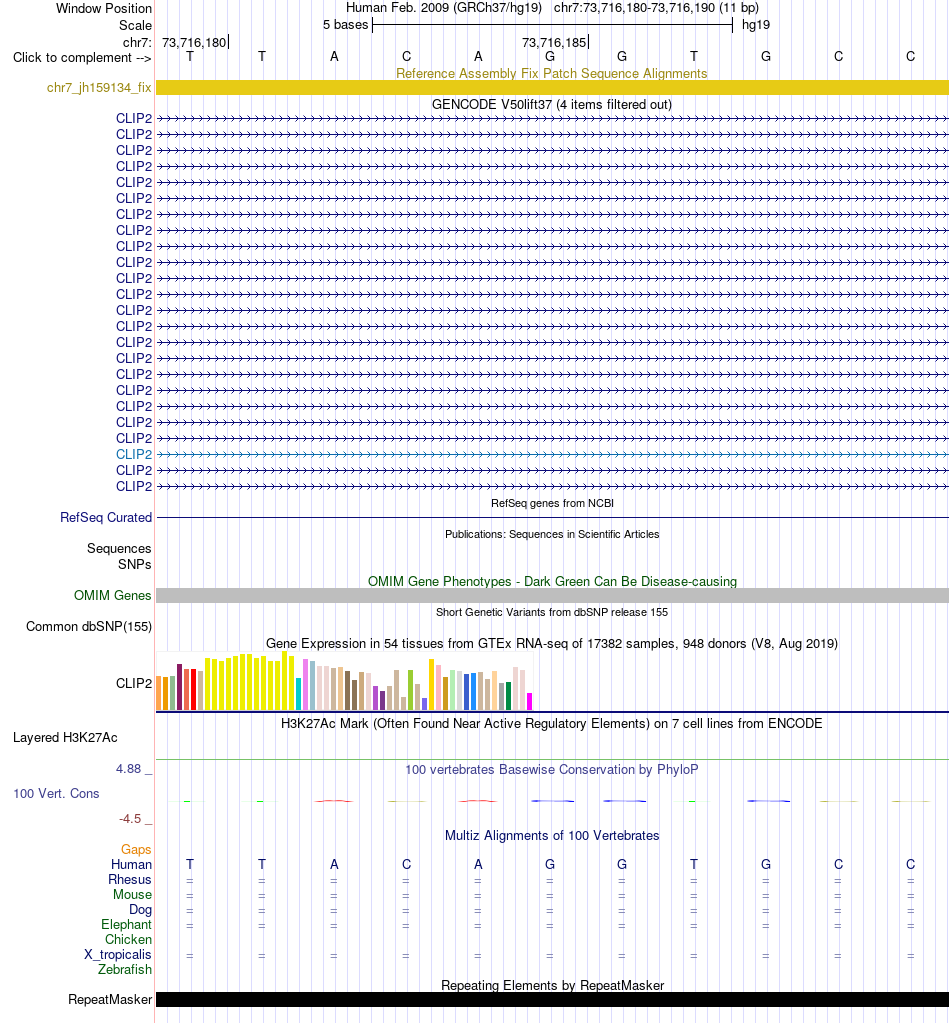Click the GTEx tissue expression bar chart

click(345, 680)
